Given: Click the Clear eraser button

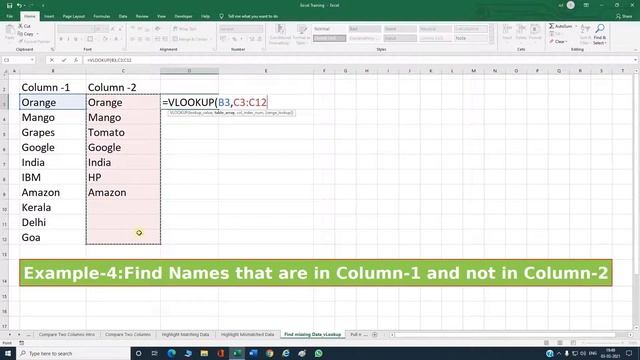Looking at the screenshot, I should point(558,42).
